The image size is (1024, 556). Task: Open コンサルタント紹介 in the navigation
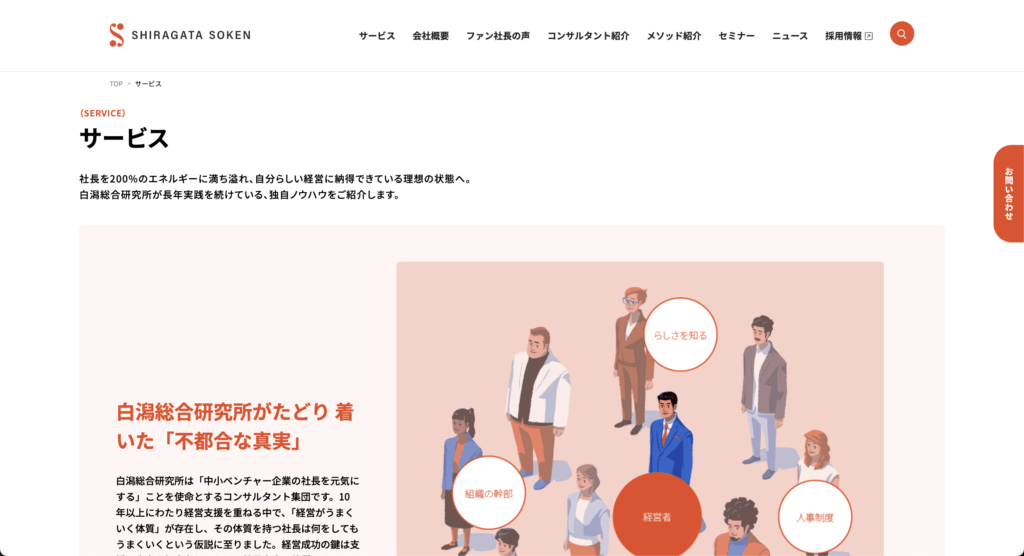point(588,36)
